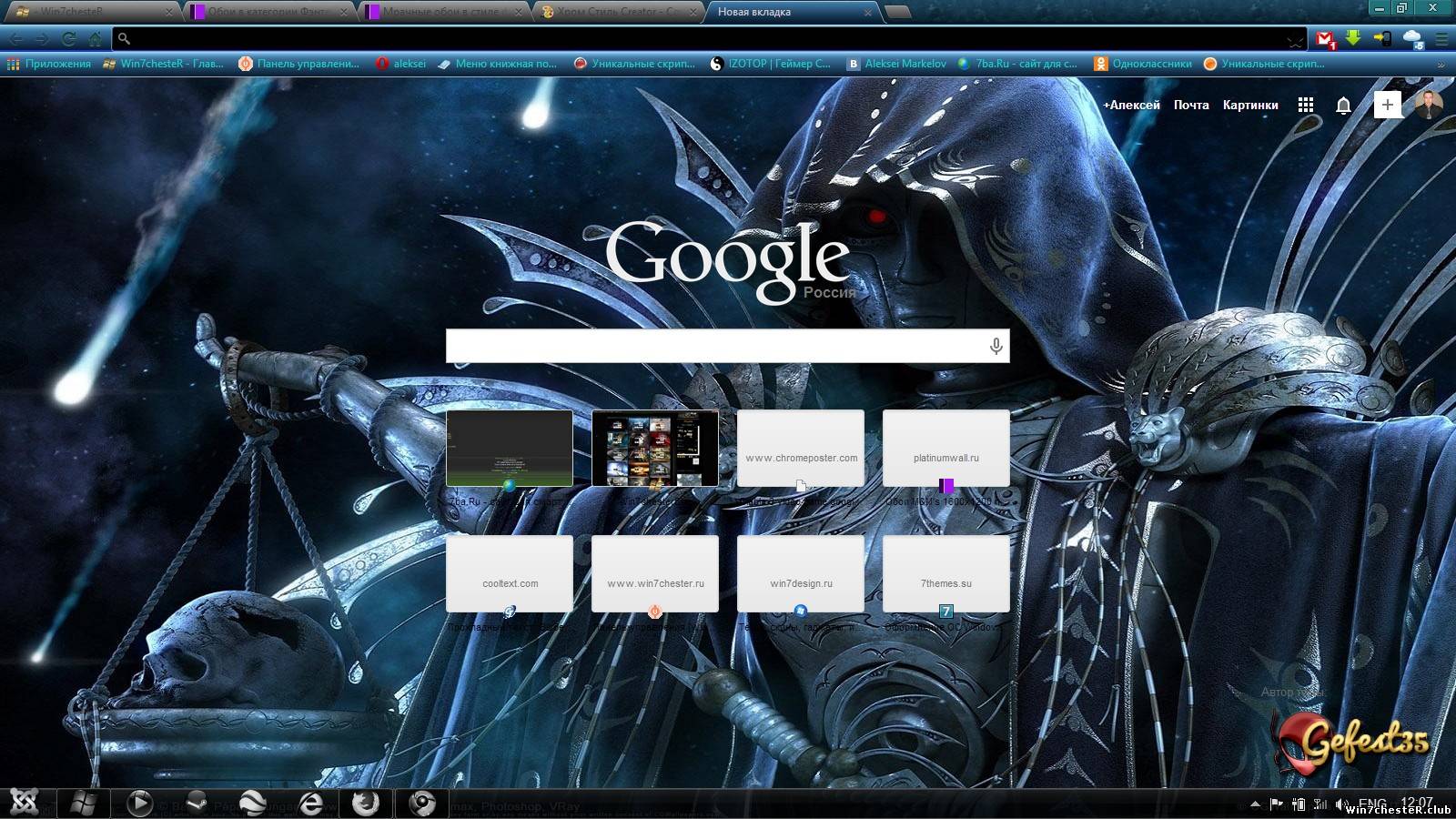Open the Приложения apps bookmark
Viewport: 1456px width, 819px height.
49,64
